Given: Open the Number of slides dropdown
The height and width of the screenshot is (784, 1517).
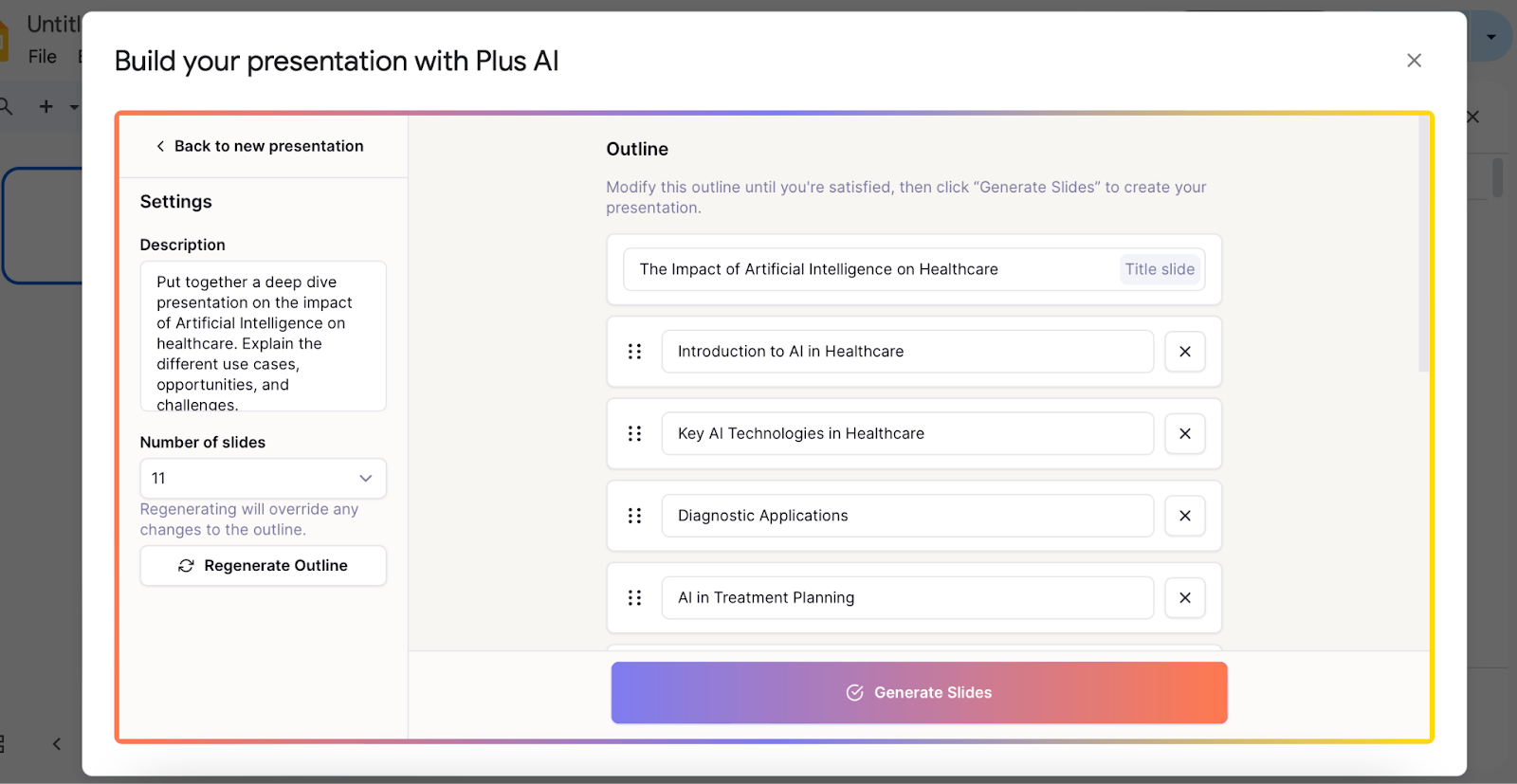Looking at the screenshot, I should (263, 479).
